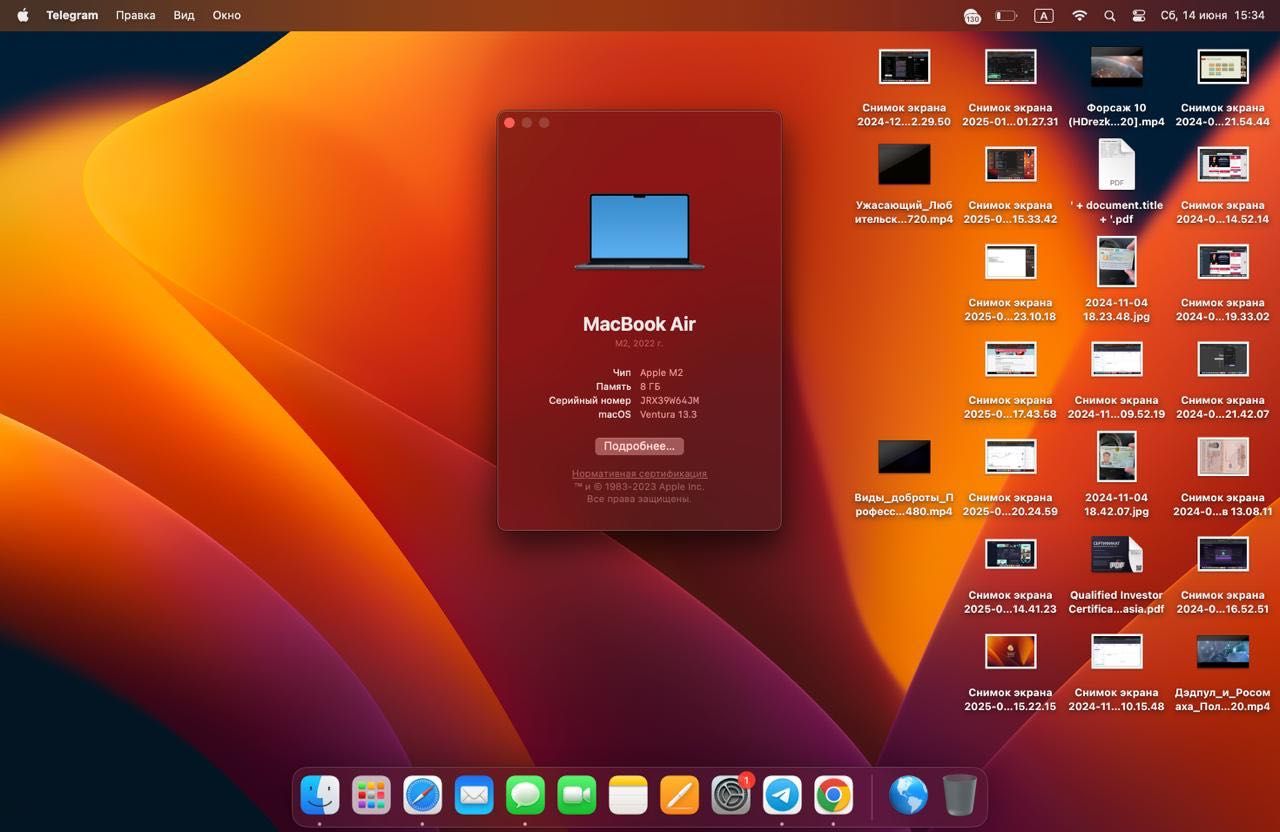Click the MacBook Air title text
The width and height of the screenshot is (1280, 832).
click(639, 324)
